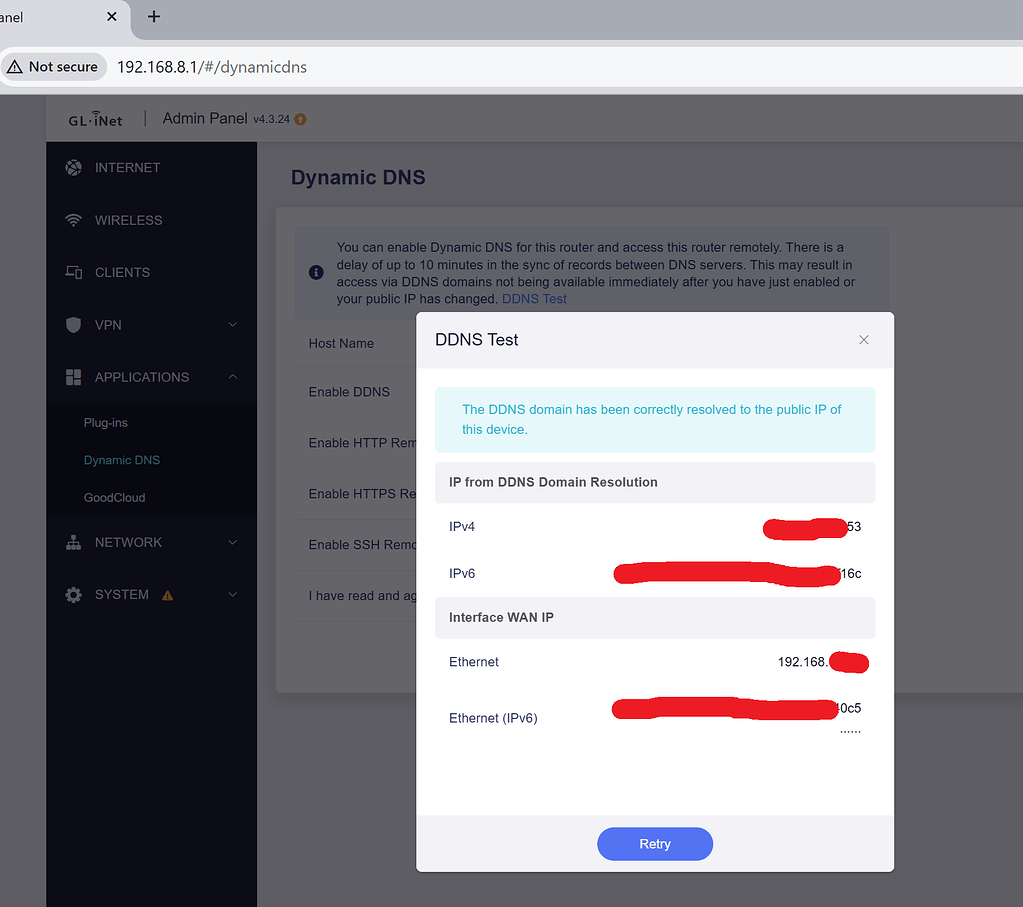Click the SYSTEM gear icon

pos(73,594)
